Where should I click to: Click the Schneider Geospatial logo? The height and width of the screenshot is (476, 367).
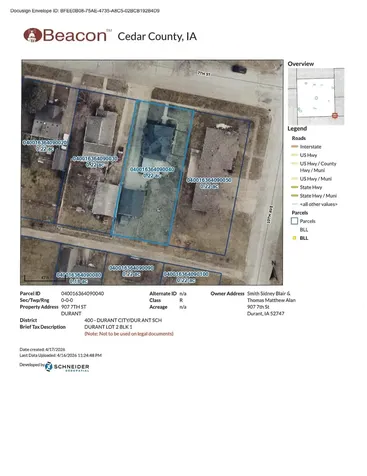point(67,367)
